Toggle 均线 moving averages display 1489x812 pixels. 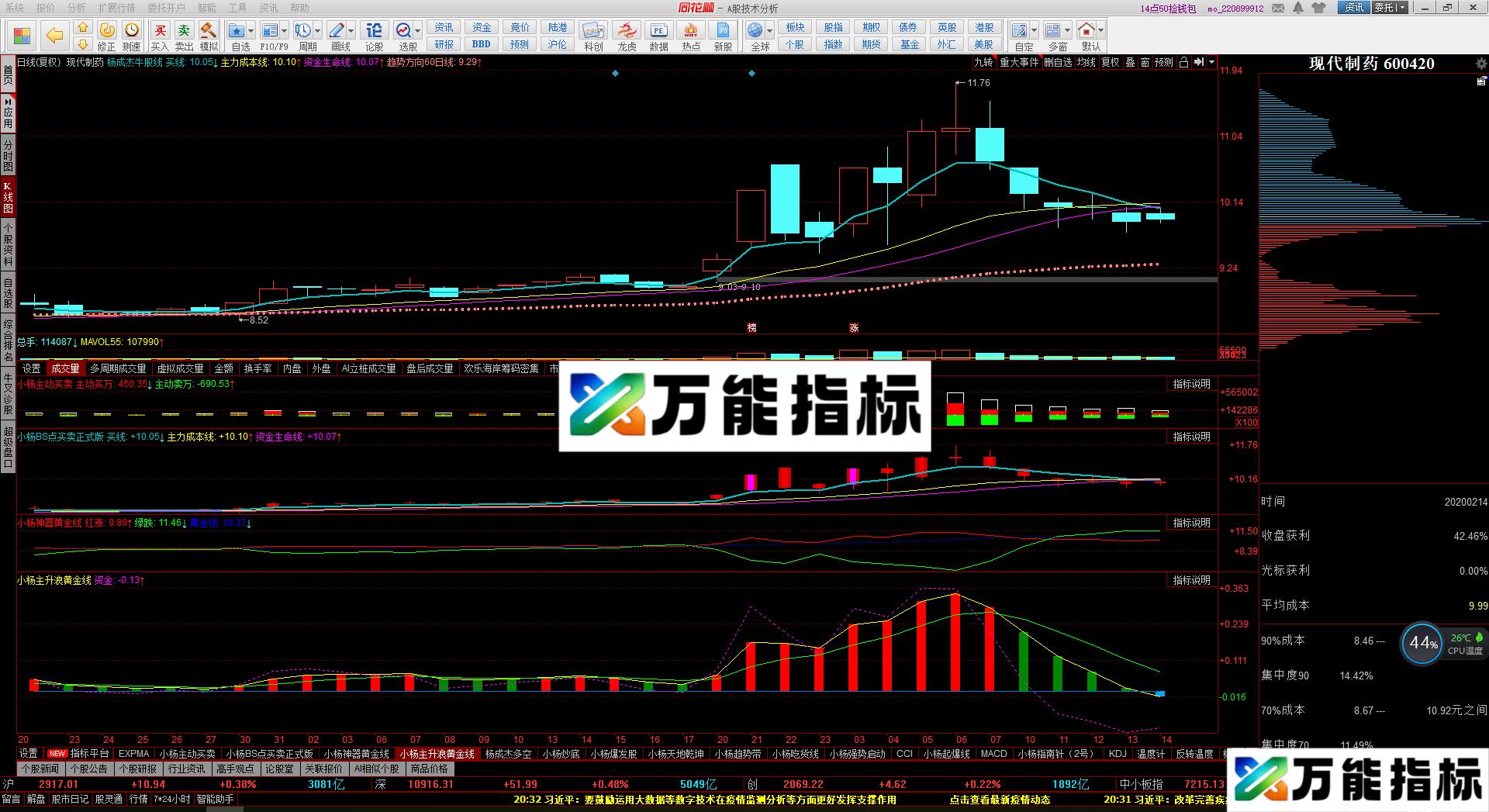1086,62
